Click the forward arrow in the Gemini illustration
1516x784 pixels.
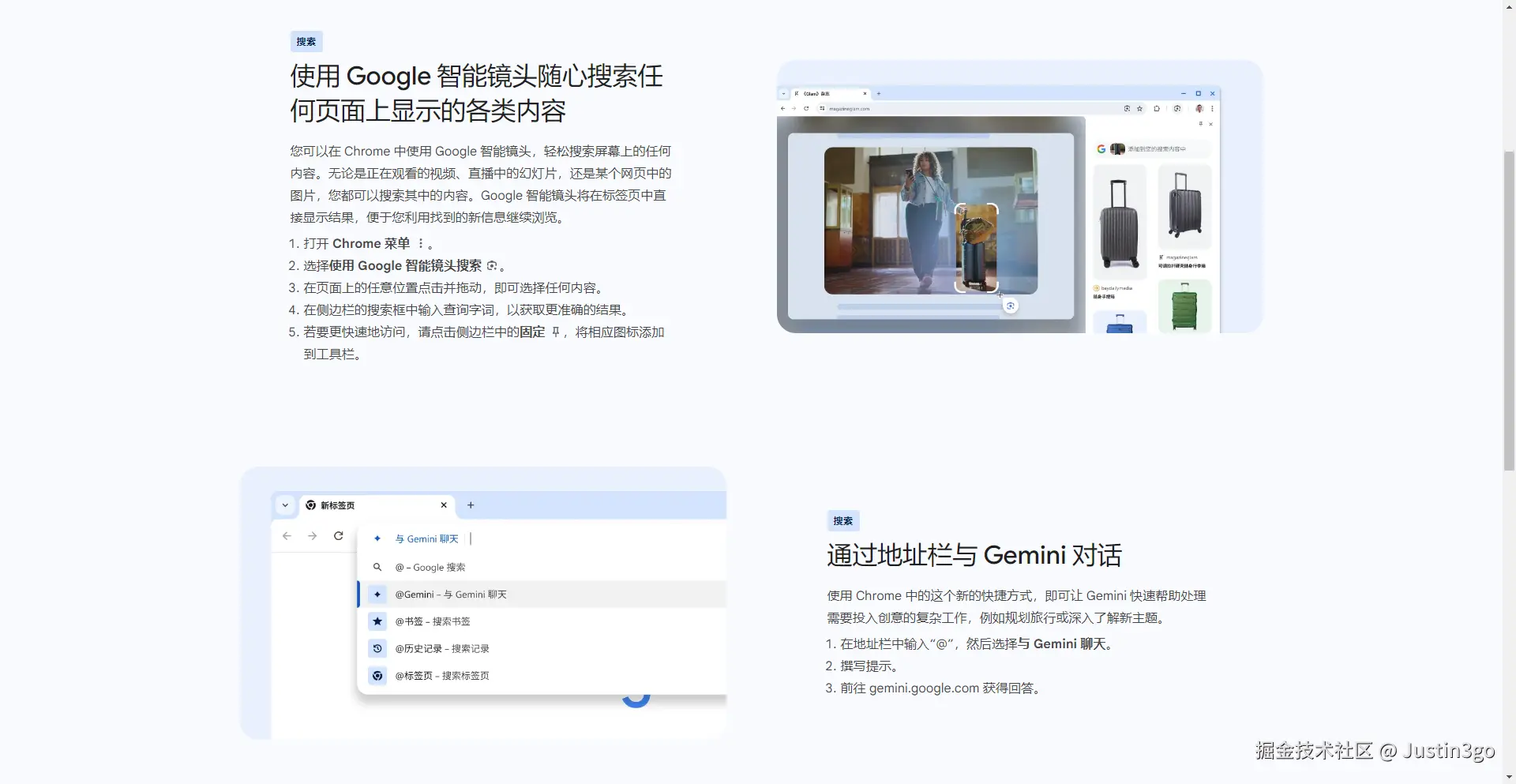[313, 536]
